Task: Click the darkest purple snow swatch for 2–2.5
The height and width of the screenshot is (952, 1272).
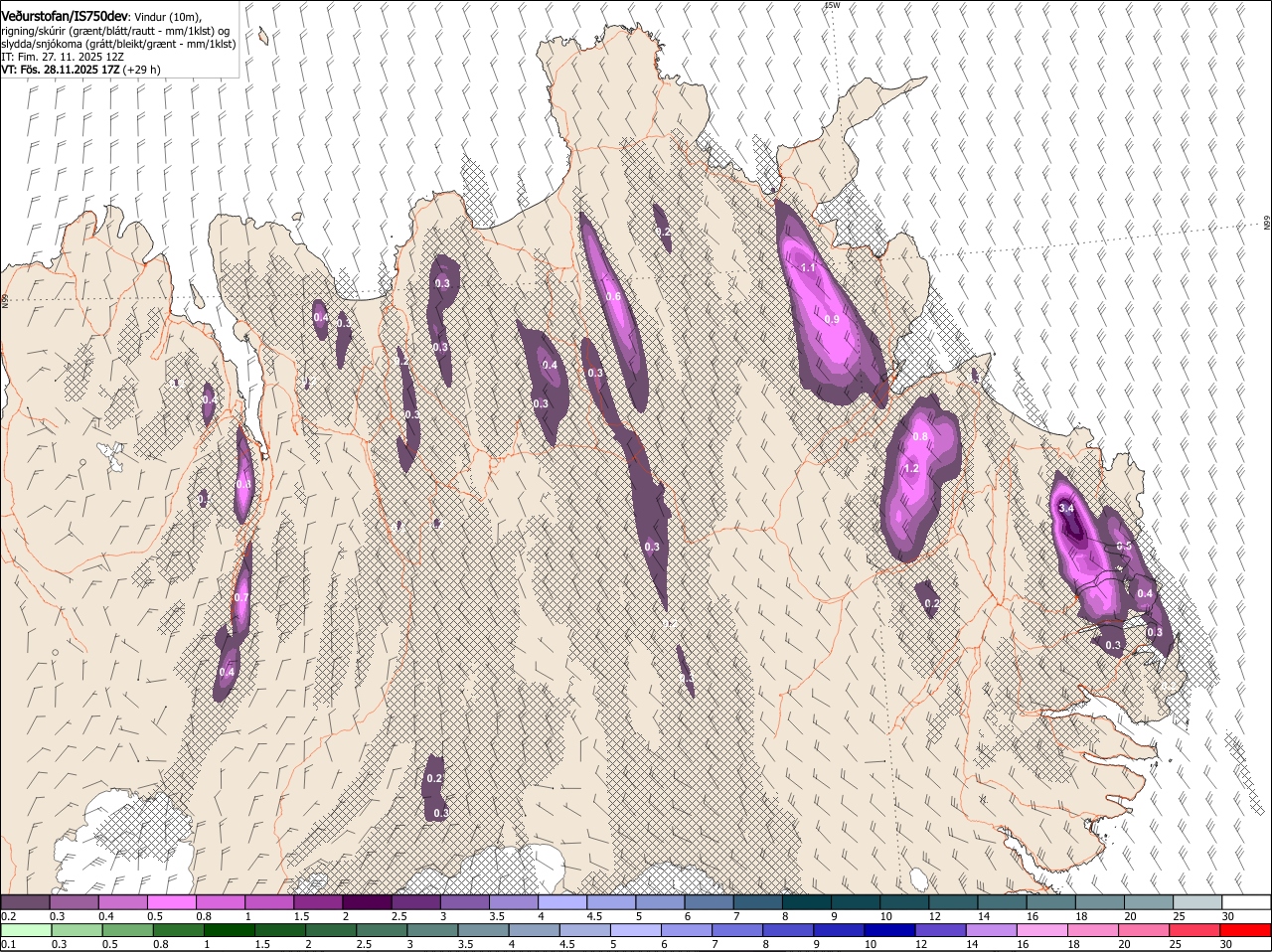Action: [367, 902]
